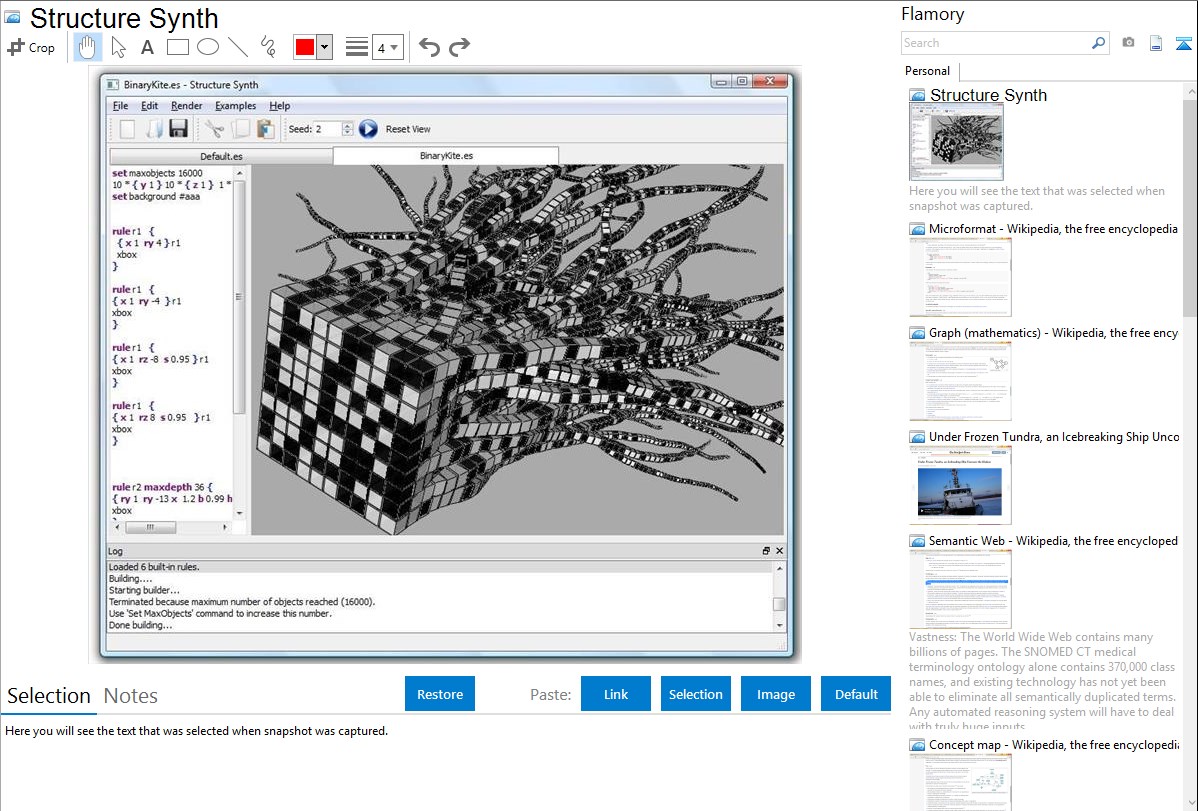The width and height of the screenshot is (1198, 811).
Task: Click the New file toolbar icon
Action: 128,129
